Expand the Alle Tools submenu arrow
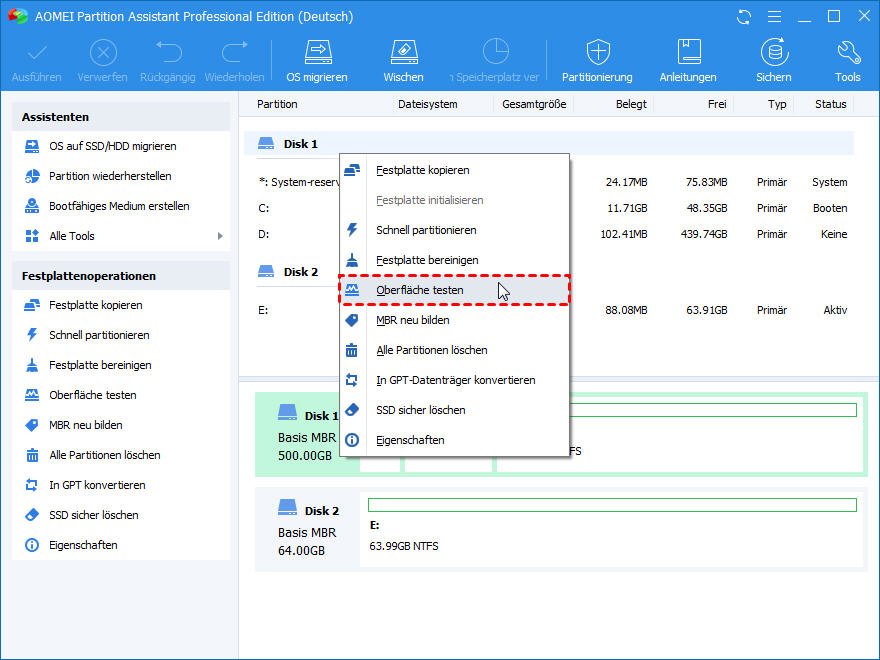 tap(220, 236)
